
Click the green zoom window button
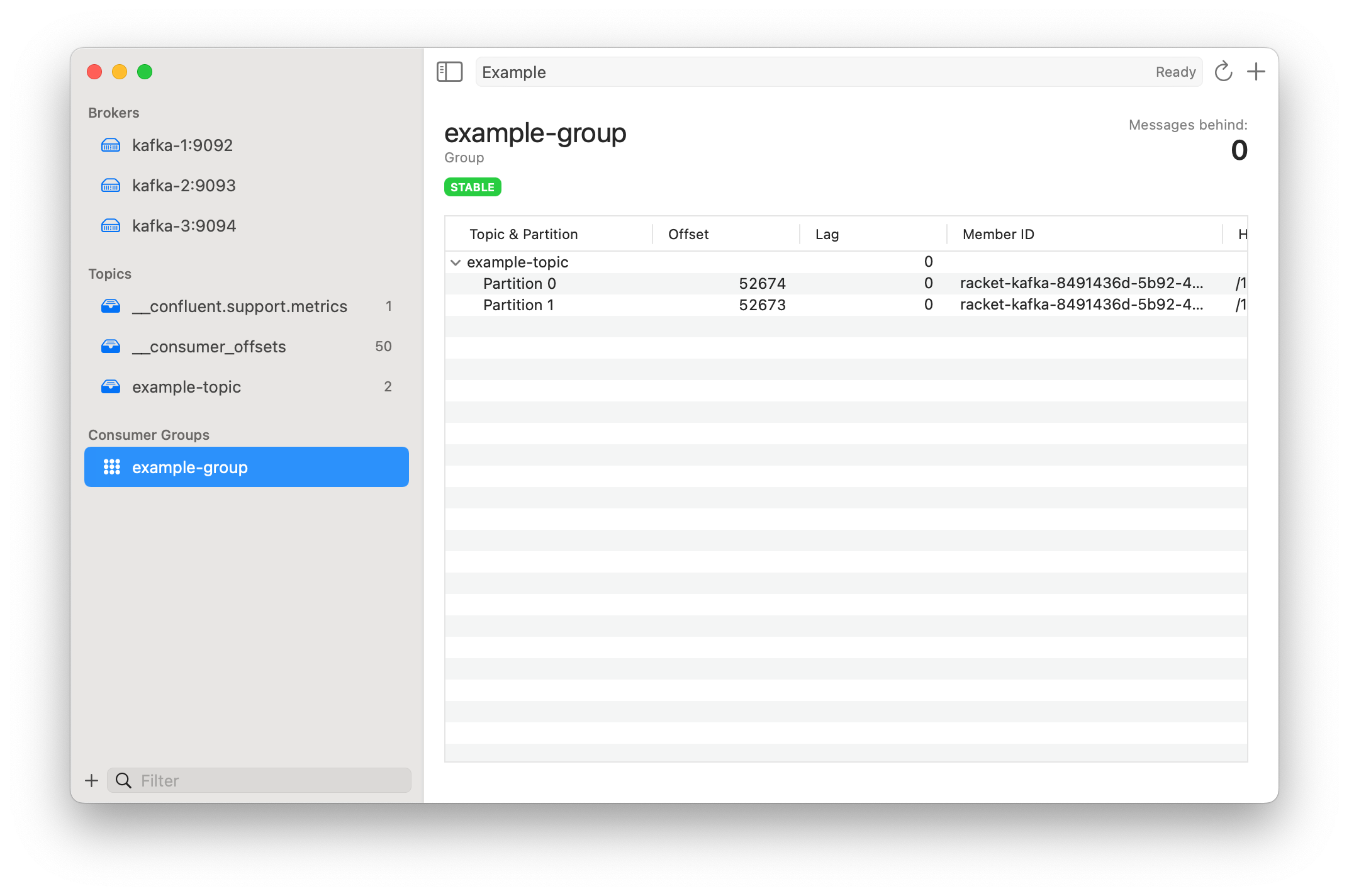click(x=145, y=72)
